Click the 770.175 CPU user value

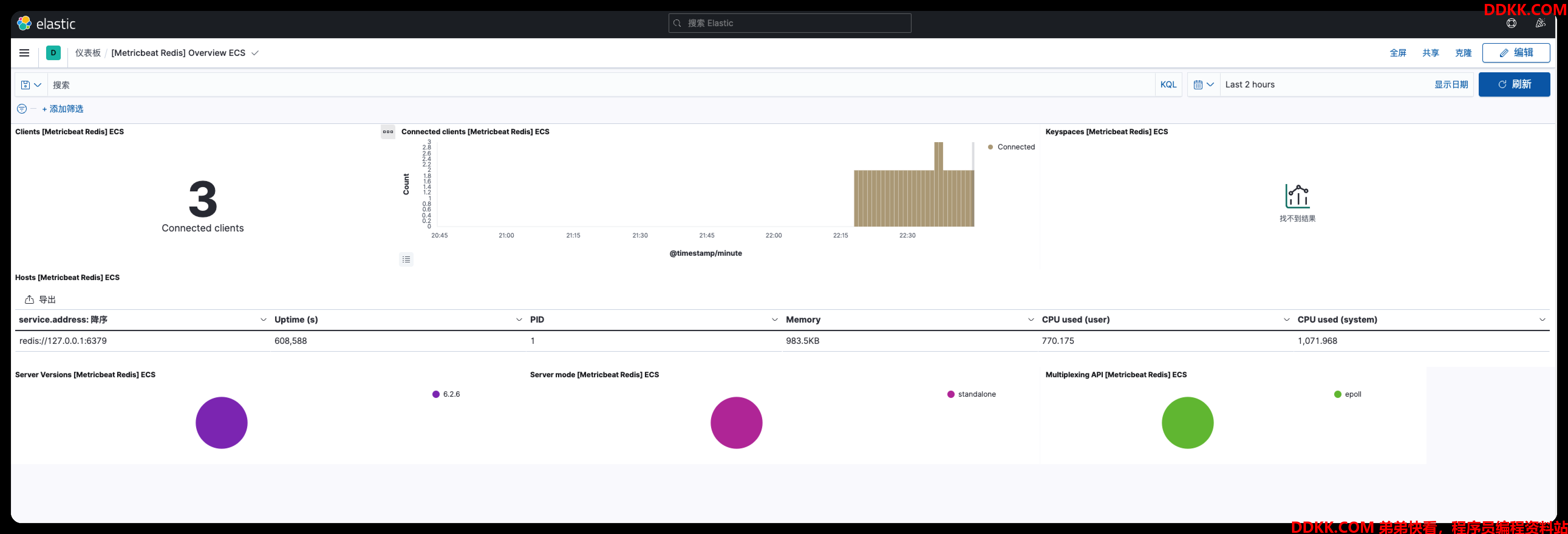[1057, 341]
